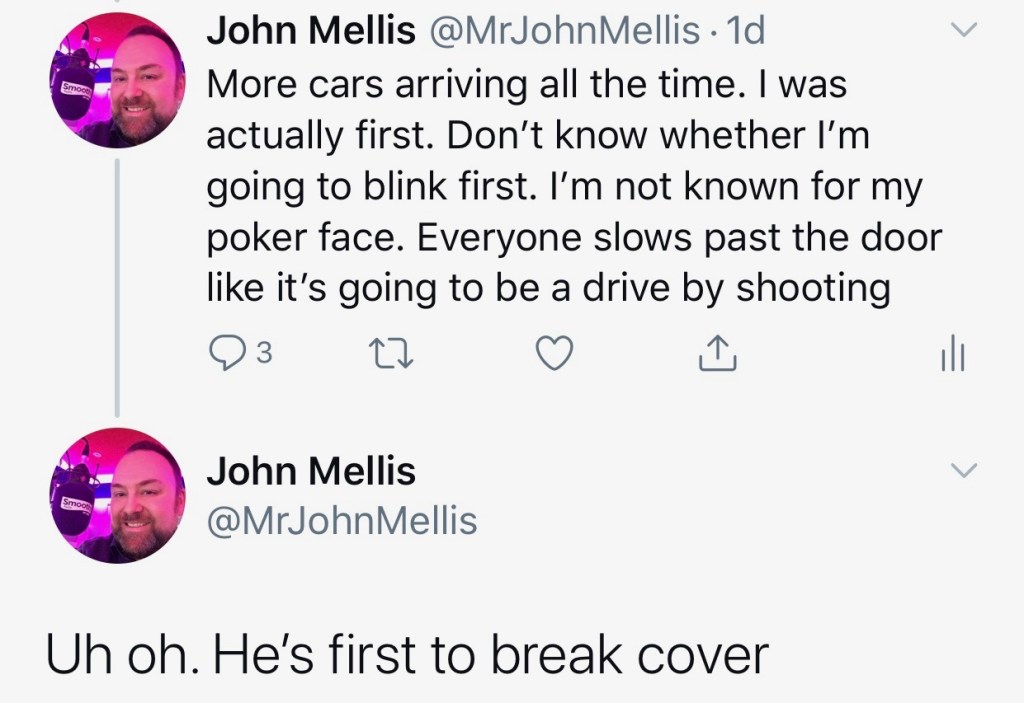The image size is (1024, 703).
Task: Open the lower tweet's profile photo
Action: [x=119, y=496]
